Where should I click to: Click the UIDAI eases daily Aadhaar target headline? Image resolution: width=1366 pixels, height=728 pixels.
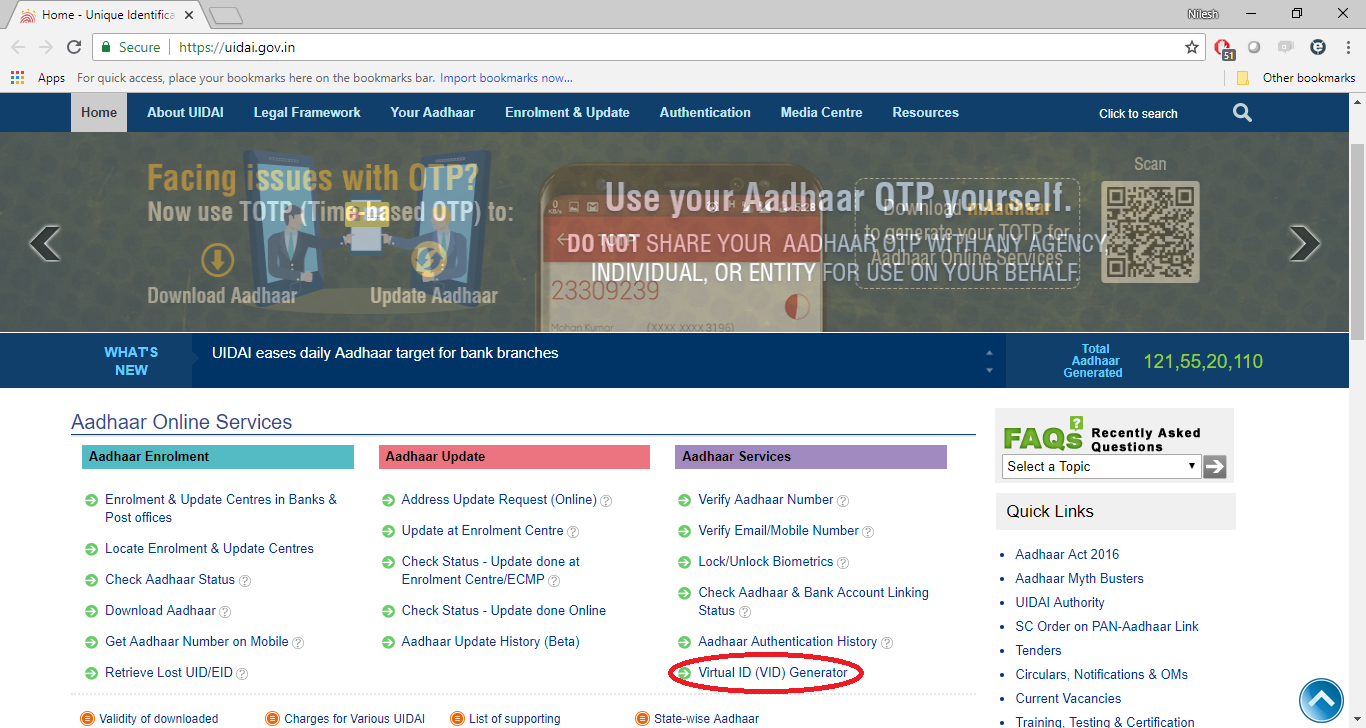coord(385,353)
